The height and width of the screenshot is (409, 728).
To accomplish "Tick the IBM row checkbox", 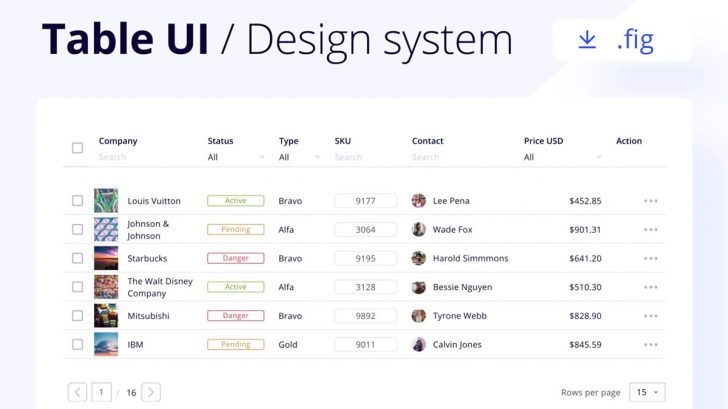I will coord(78,344).
